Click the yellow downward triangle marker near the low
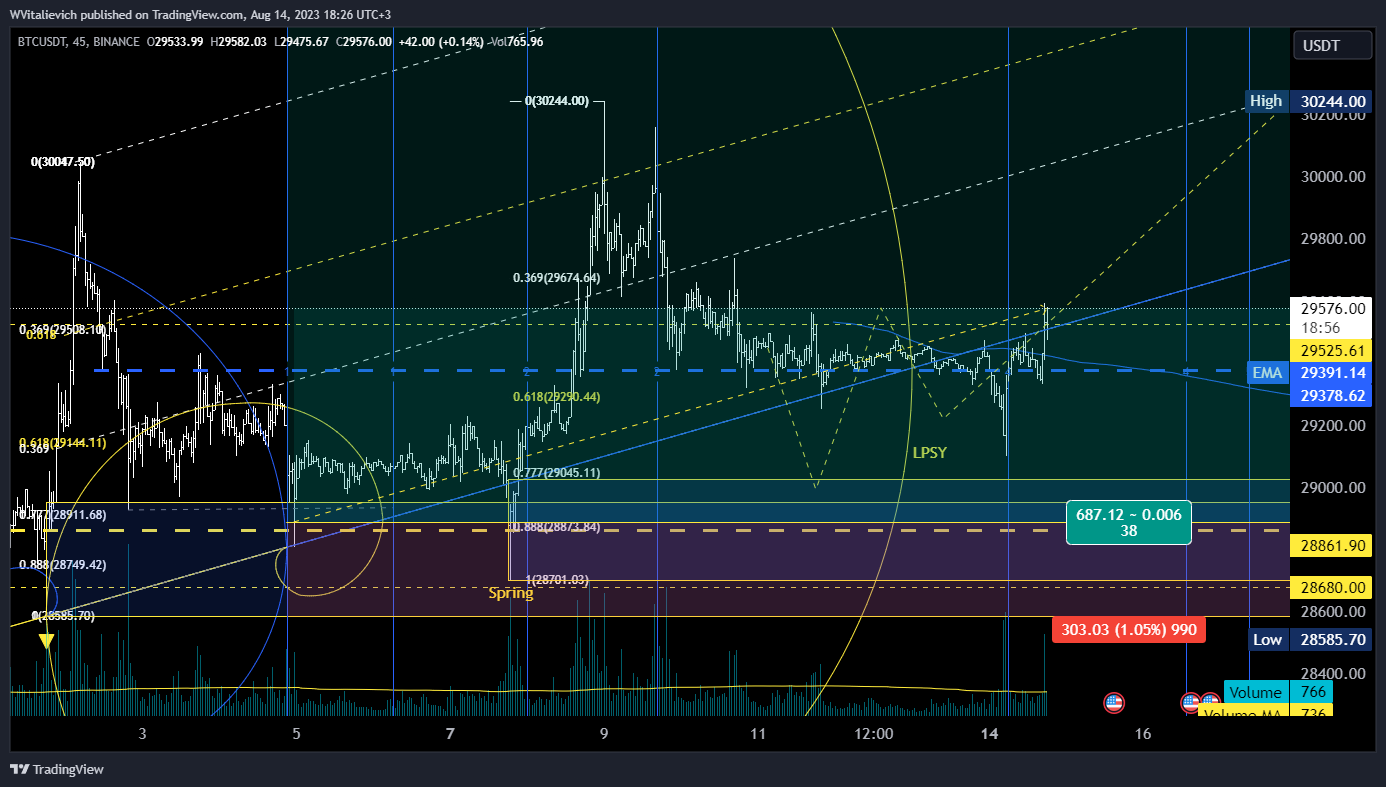 point(46,640)
